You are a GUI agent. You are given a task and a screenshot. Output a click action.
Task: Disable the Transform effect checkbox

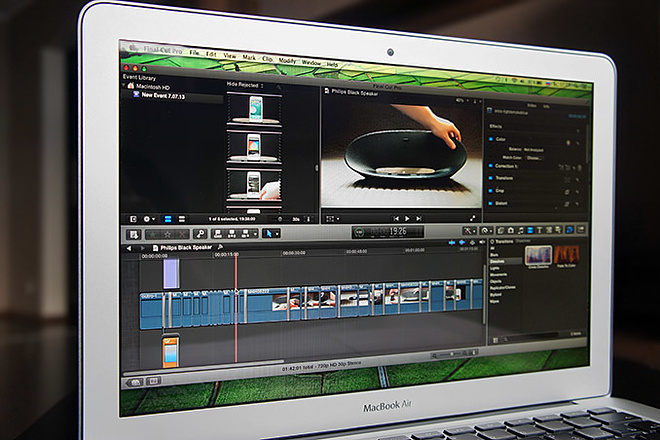490,178
